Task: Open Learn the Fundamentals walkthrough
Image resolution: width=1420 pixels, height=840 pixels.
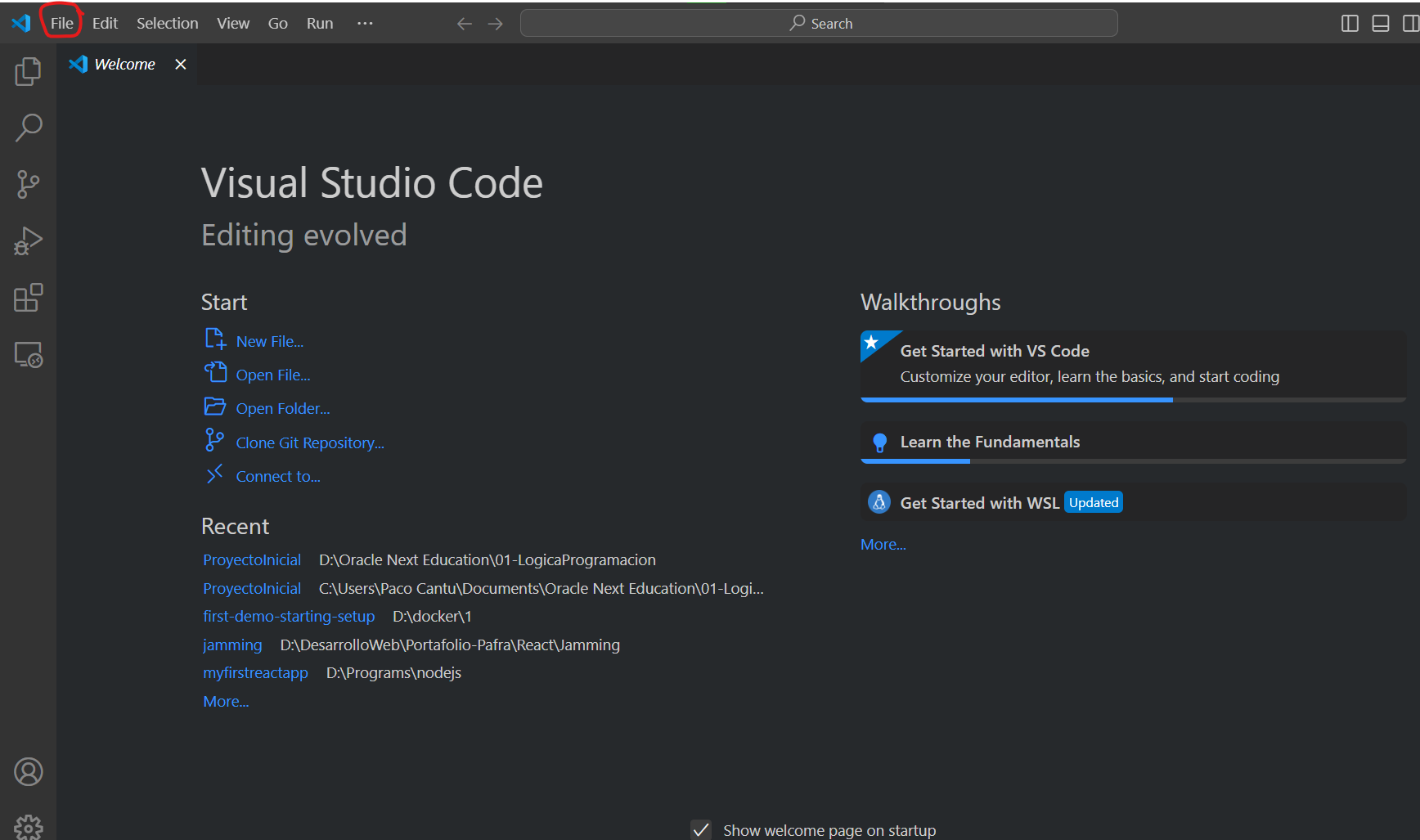Action: tap(1133, 442)
